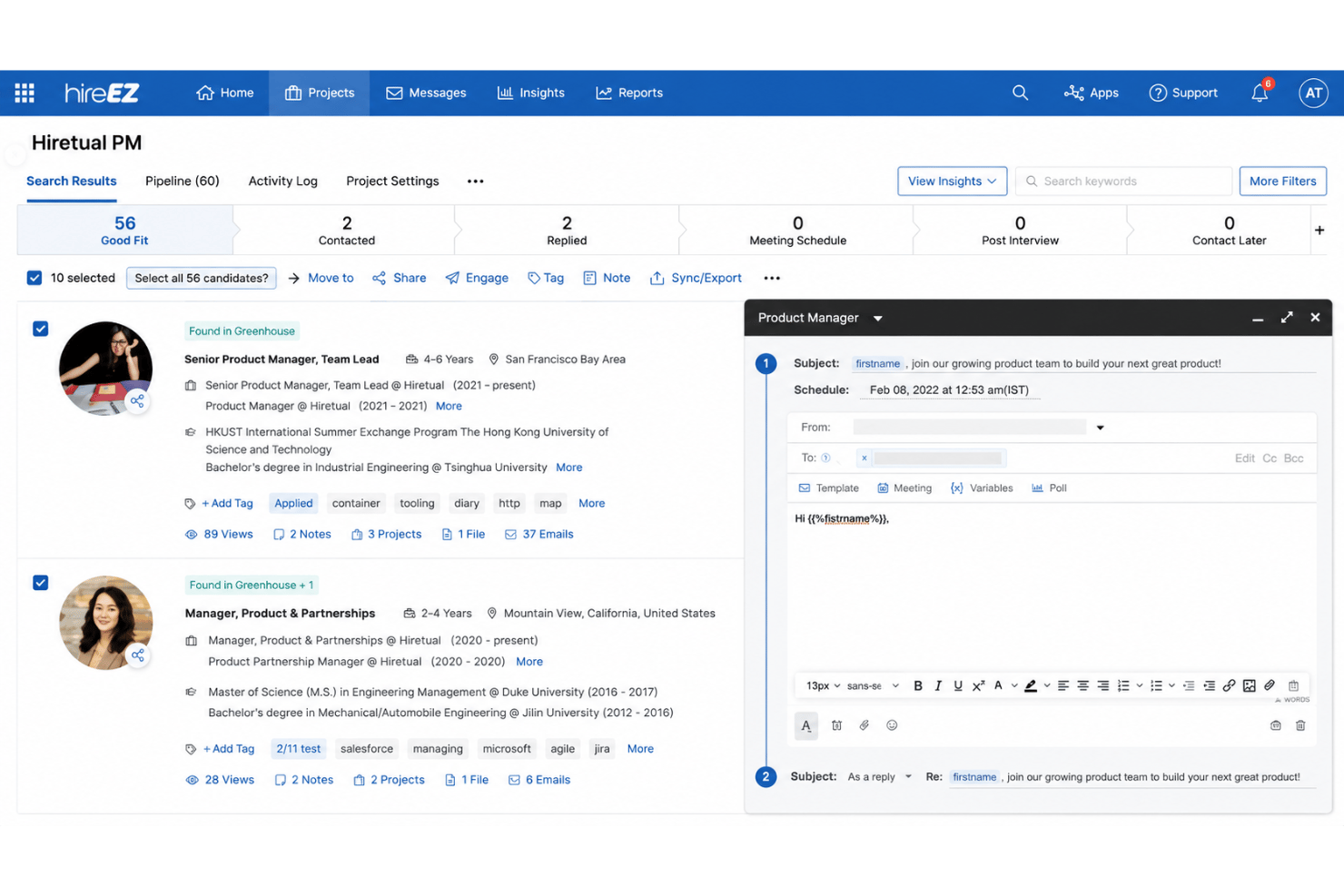Expand the numbered list options arrow
Screen dimensions: 1344x896
(x=1140, y=686)
